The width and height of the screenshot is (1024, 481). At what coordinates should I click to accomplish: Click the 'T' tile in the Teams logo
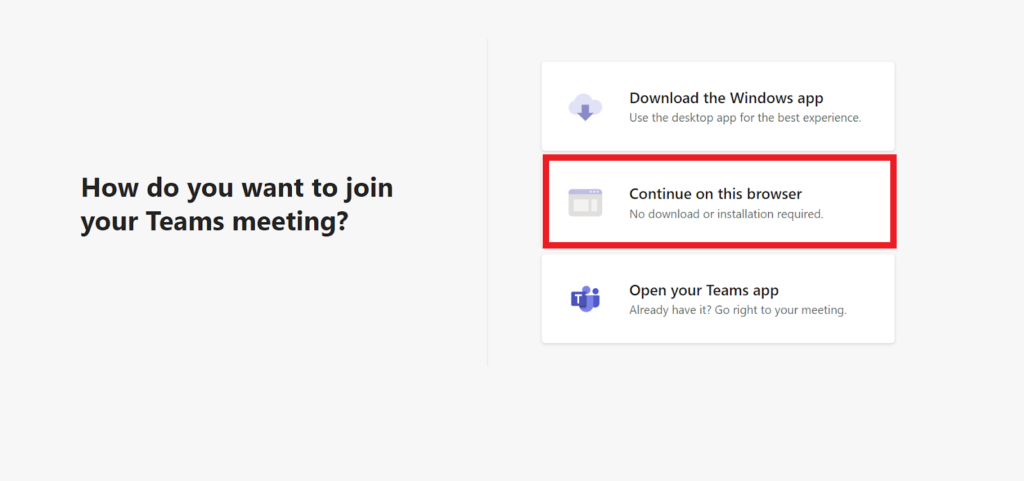click(580, 299)
